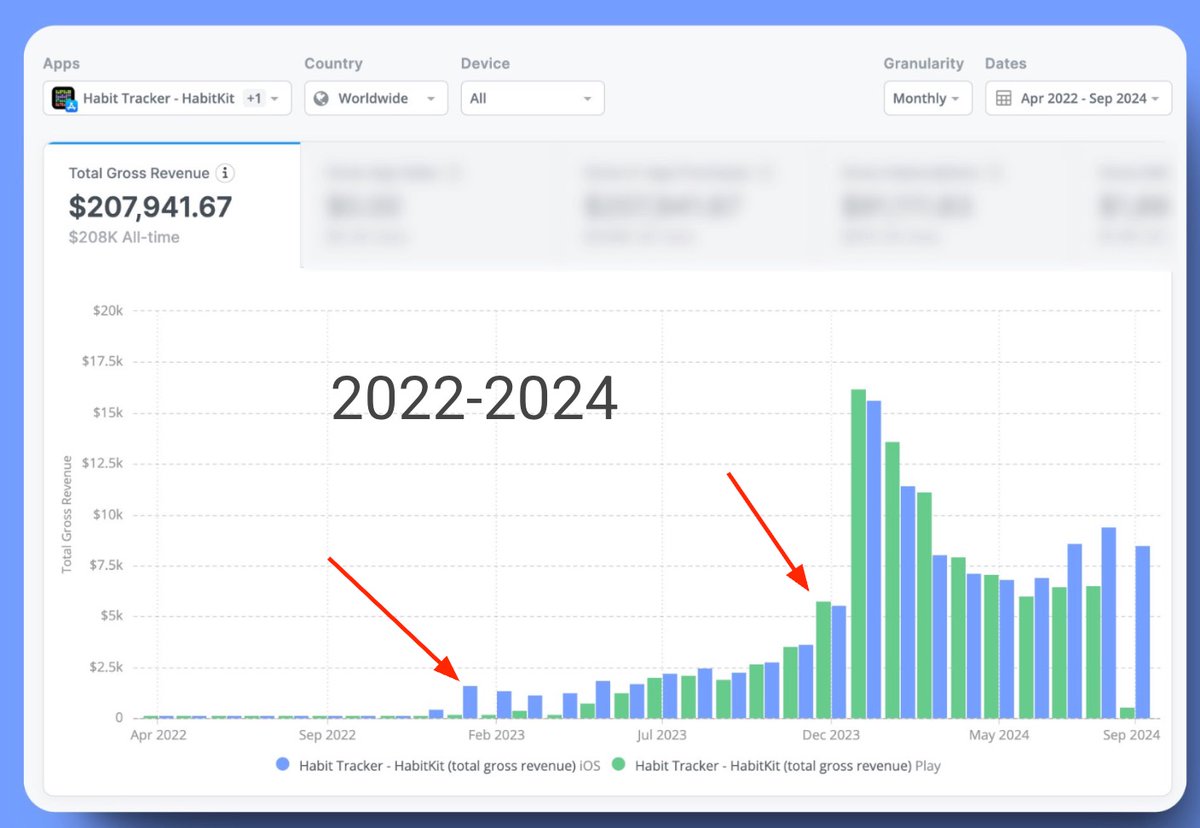The height and width of the screenshot is (828, 1200).
Task: Click the Country filter label
Action: (333, 63)
